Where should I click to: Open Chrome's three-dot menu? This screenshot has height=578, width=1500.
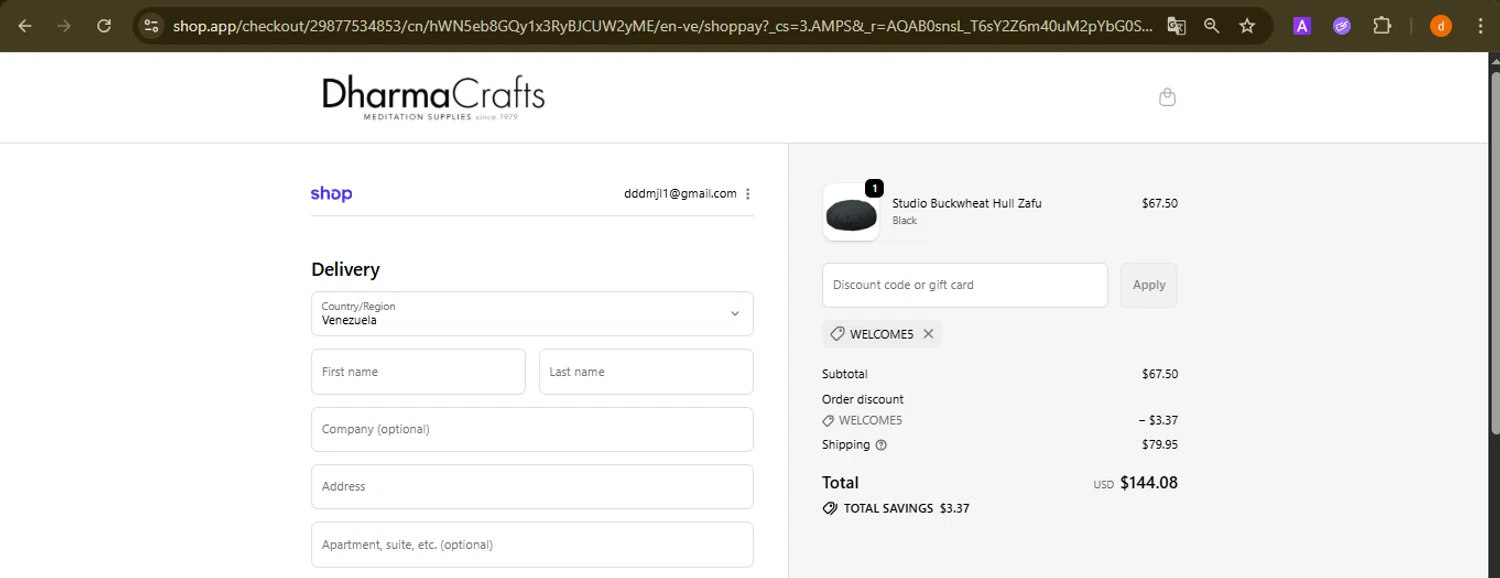1479,26
